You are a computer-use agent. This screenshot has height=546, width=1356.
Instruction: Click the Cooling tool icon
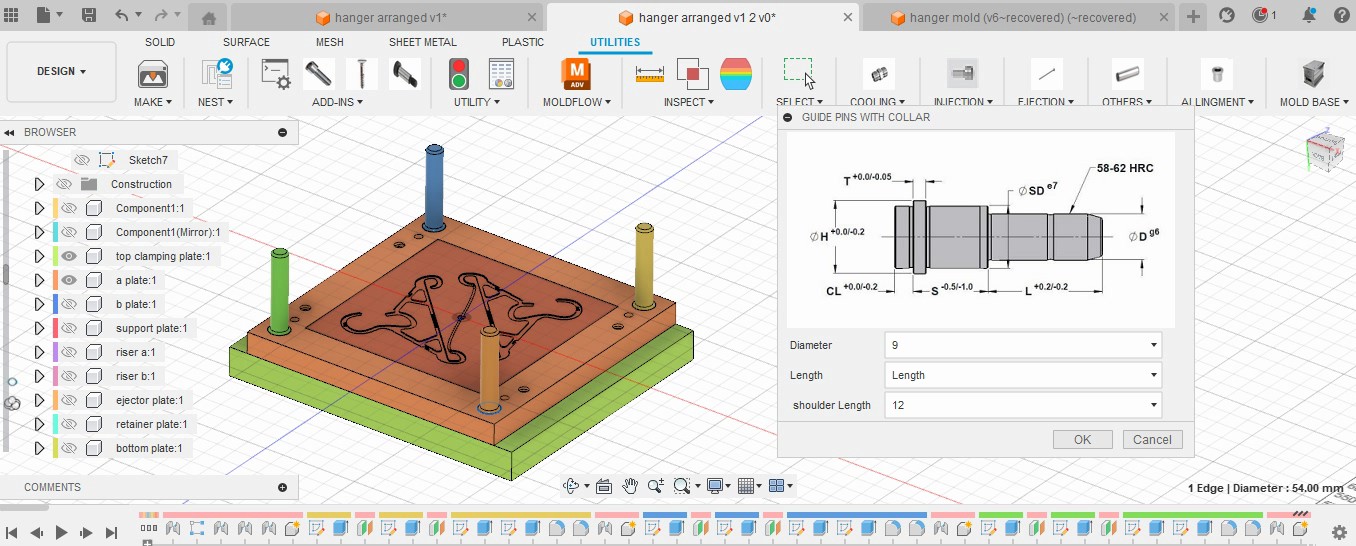pos(878,74)
